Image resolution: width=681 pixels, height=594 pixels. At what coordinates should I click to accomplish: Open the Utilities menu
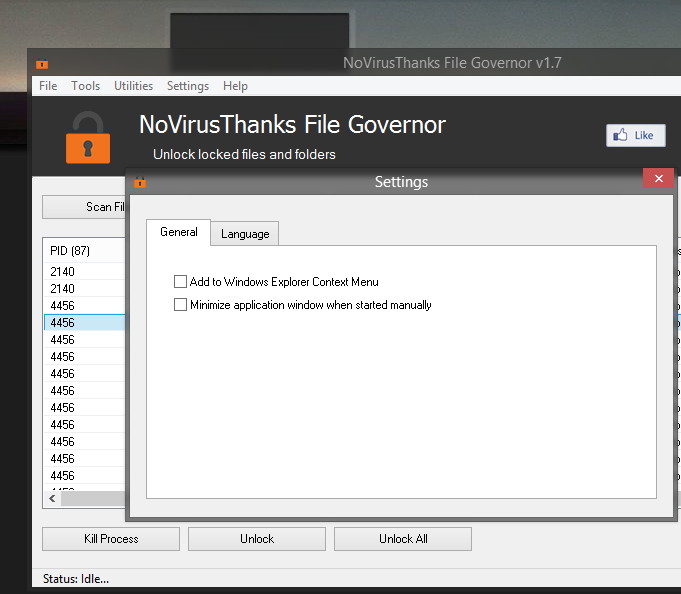point(133,86)
